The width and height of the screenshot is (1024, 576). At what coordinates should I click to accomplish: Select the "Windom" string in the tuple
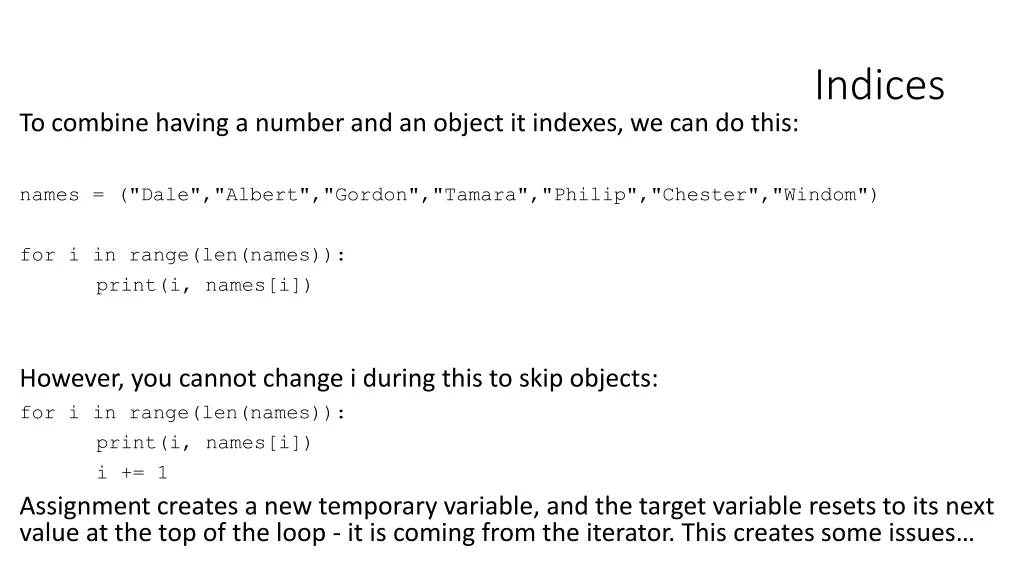point(820,195)
